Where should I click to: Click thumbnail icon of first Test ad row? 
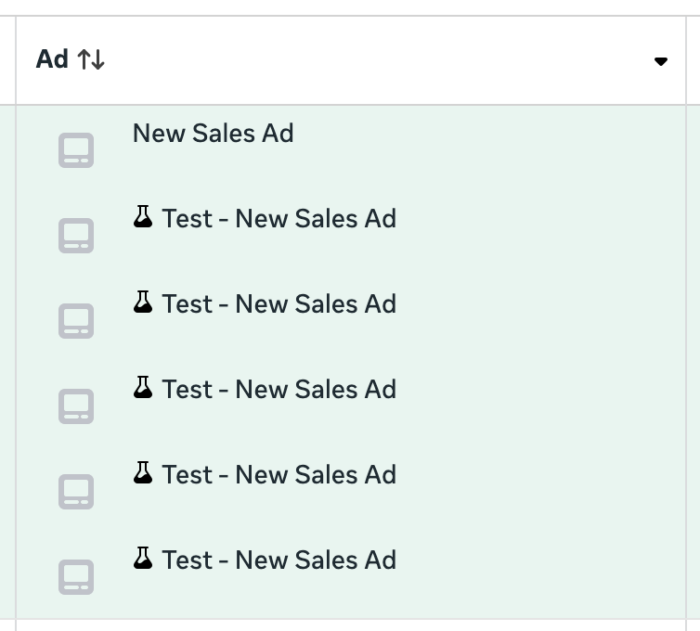[x=76, y=236]
